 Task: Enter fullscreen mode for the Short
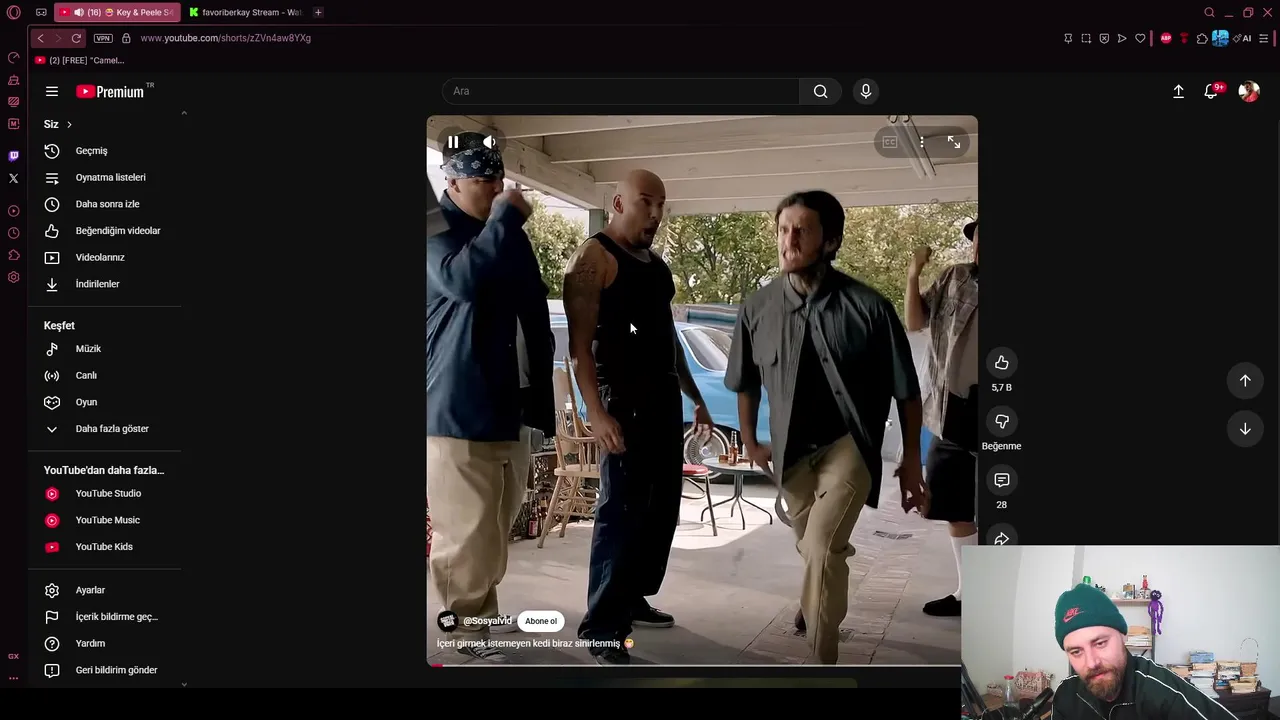point(954,143)
